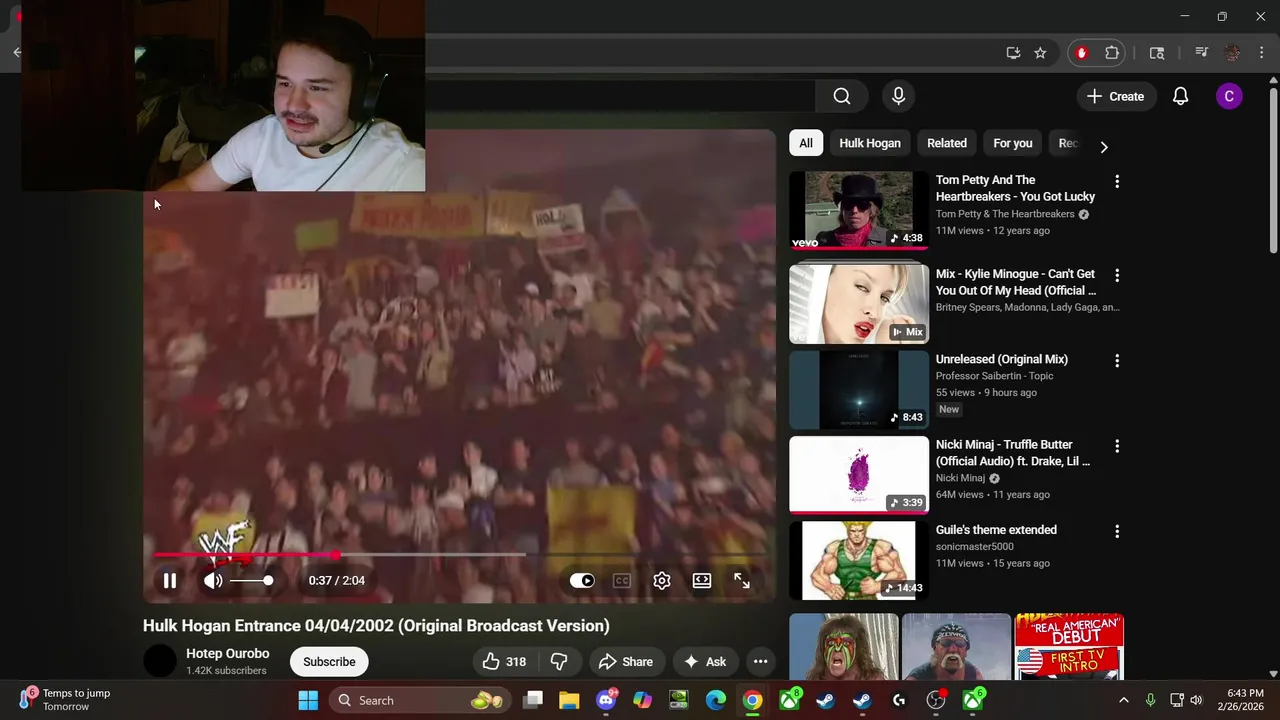The width and height of the screenshot is (1280, 720).
Task: Click the Ask button
Action: 705,661
